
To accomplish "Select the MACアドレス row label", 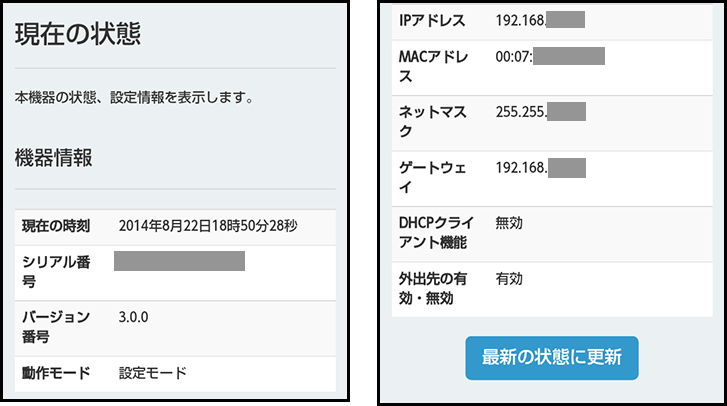I will (x=434, y=66).
